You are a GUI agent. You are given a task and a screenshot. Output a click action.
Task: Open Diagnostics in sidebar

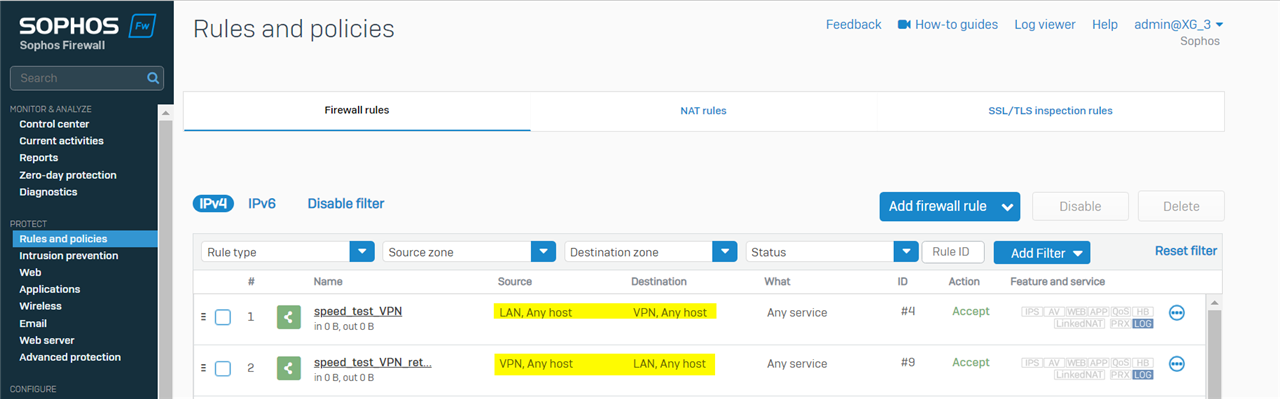coord(48,192)
